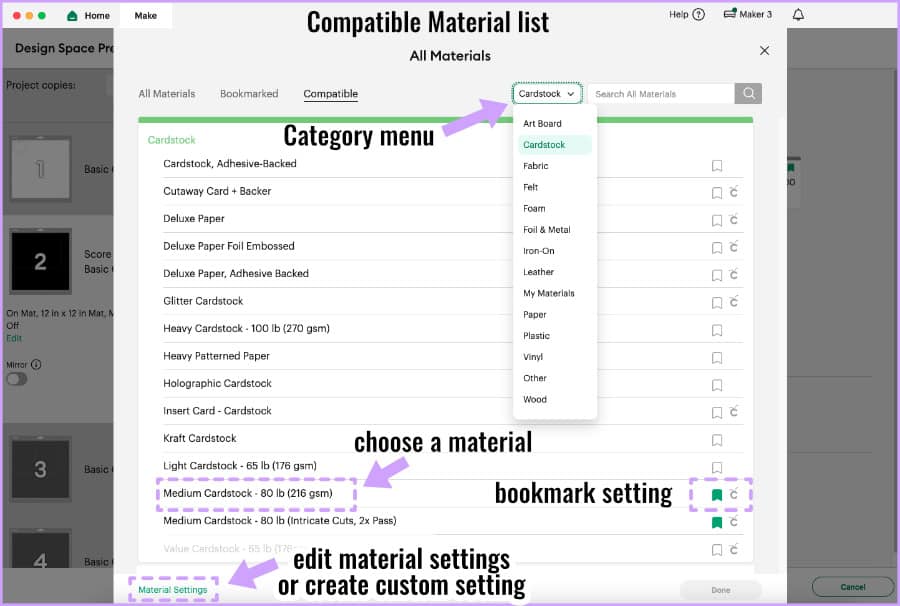This screenshot has width=900, height=606.
Task: Click Cricut icon beside Glitter Cardstock
Action: [x=734, y=302]
